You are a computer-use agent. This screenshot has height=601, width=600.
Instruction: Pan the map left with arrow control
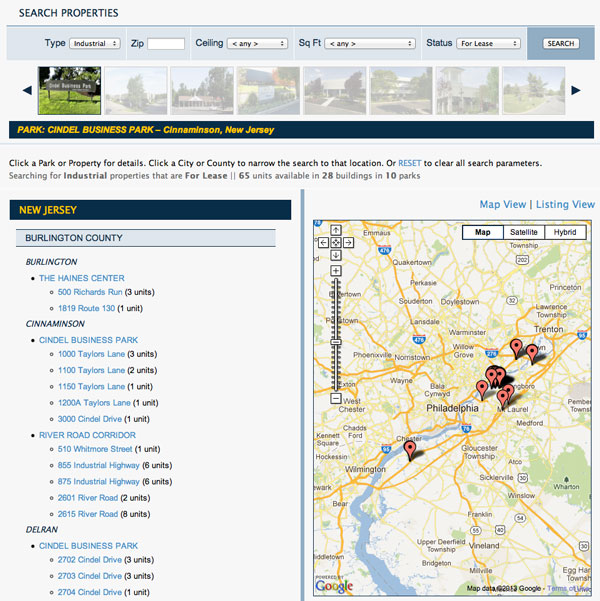tap(324, 243)
